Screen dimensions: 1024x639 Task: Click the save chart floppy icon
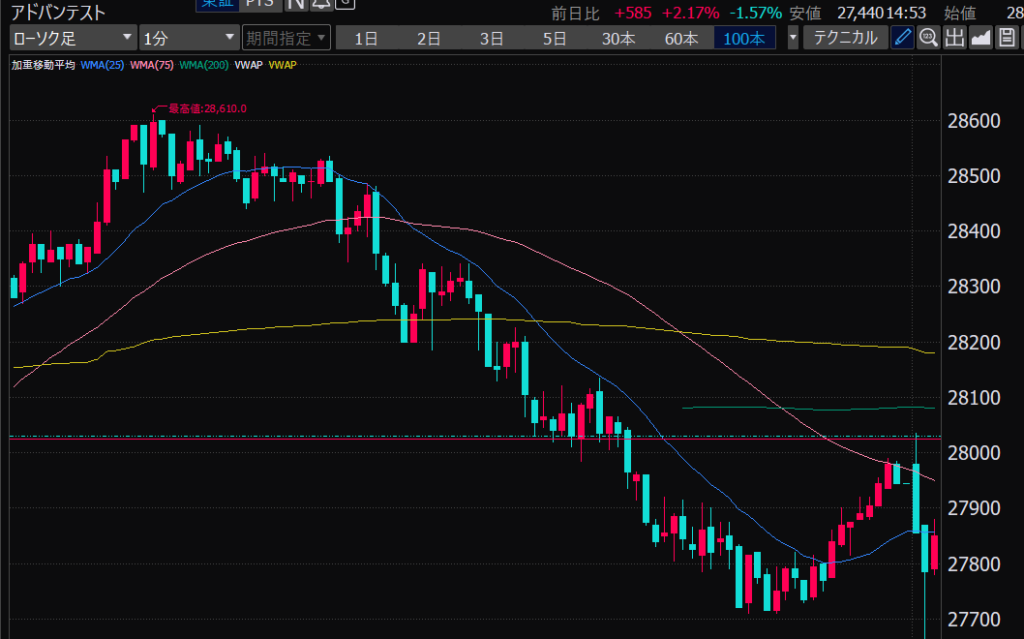pyautogui.click(x=1006, y=39)
